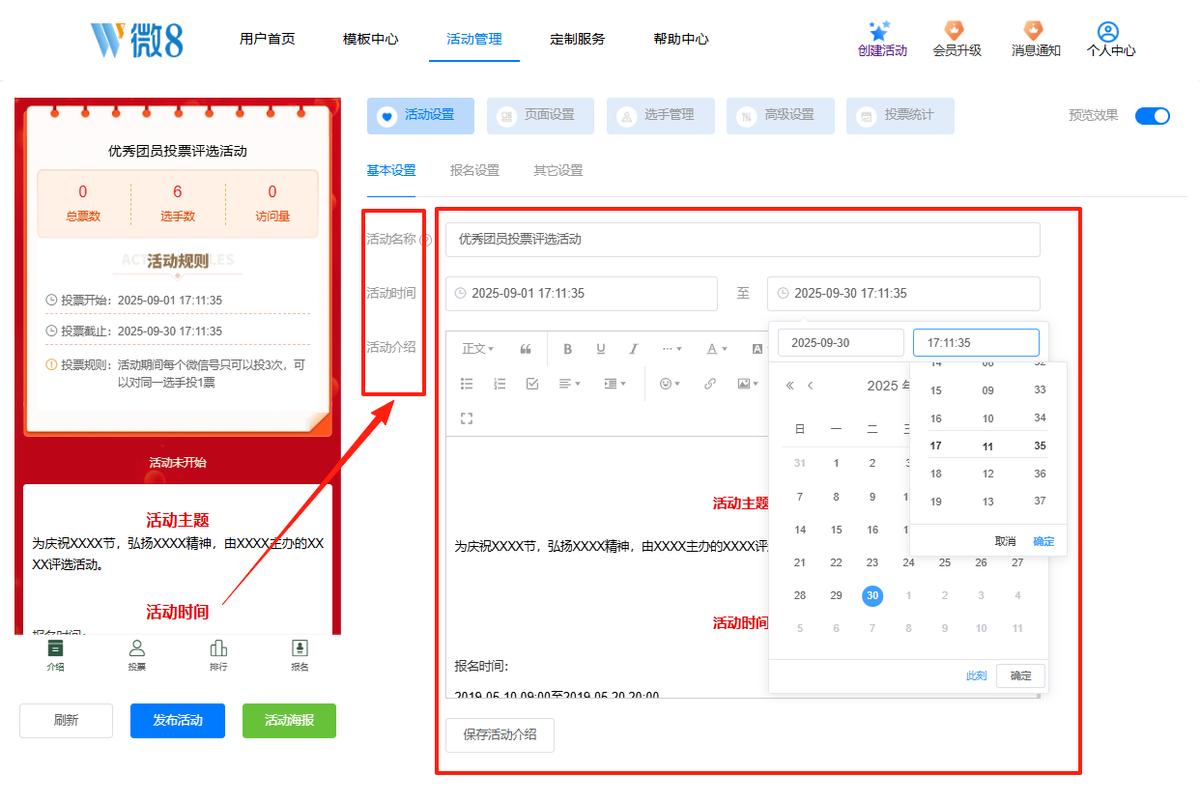Switch to the 页面设置 tab
Viewport: 1200px width, 805px height.
(541, 116)
